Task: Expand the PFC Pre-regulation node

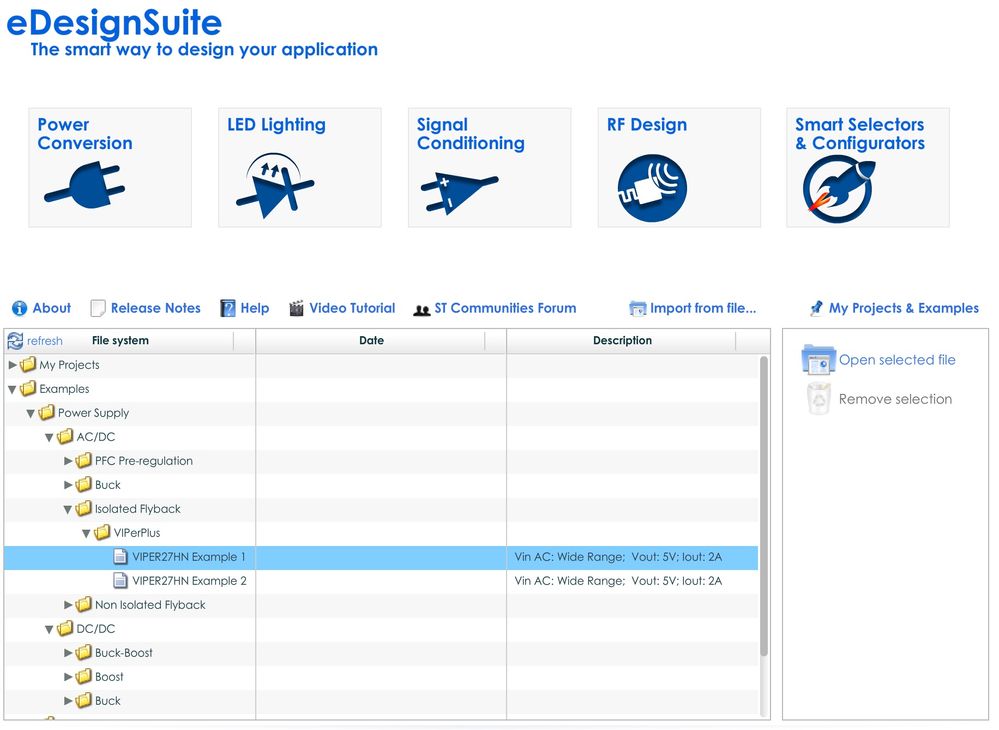Action: pyautogui.click(x=68, y=461)
